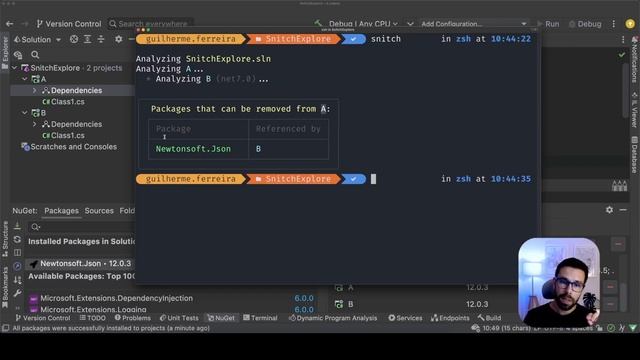Open NuGet settings wrench icon
Image resolution: width=640 pixels, height=360 pixels.
[x=17, y=293]
